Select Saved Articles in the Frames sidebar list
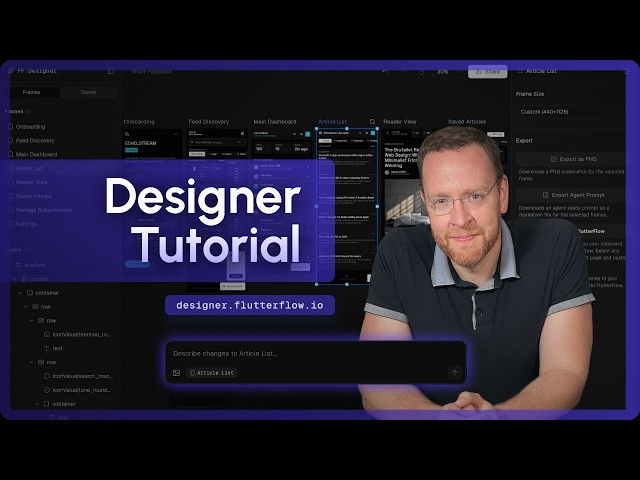This screenshot has width=640, height=480. coord(34,196)
